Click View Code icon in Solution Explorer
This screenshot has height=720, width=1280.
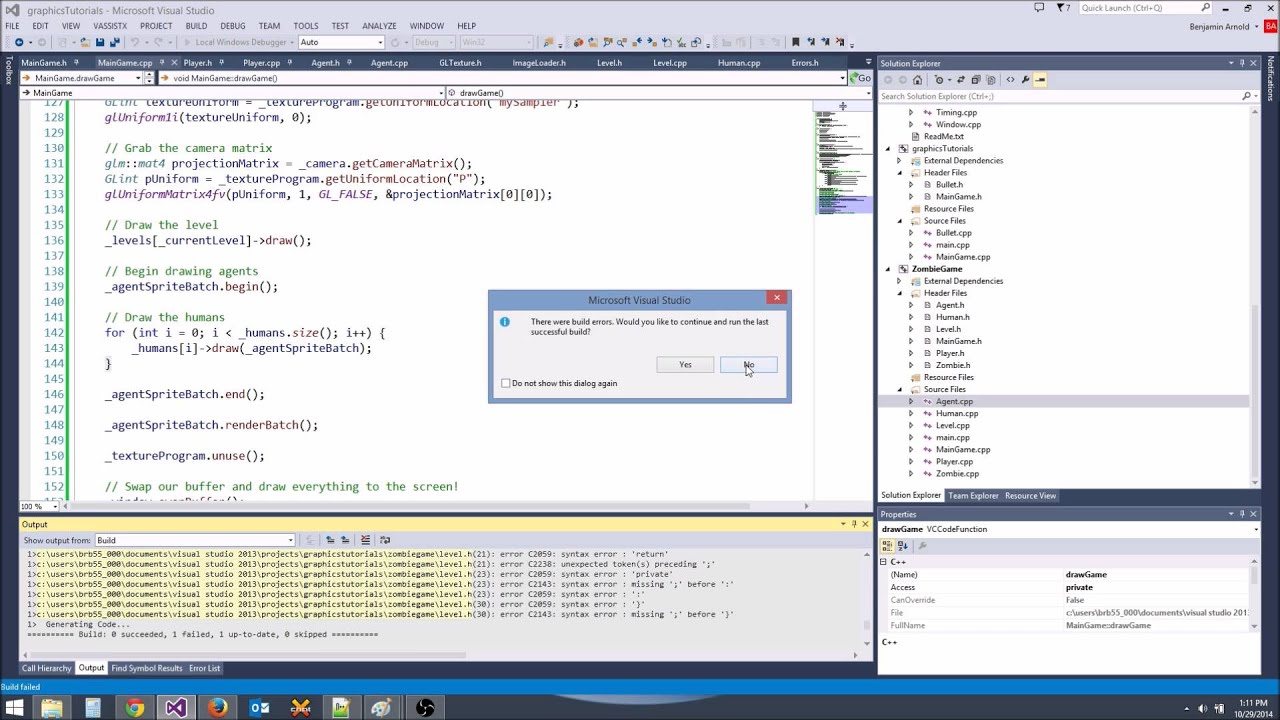(x=1011, y=80)
